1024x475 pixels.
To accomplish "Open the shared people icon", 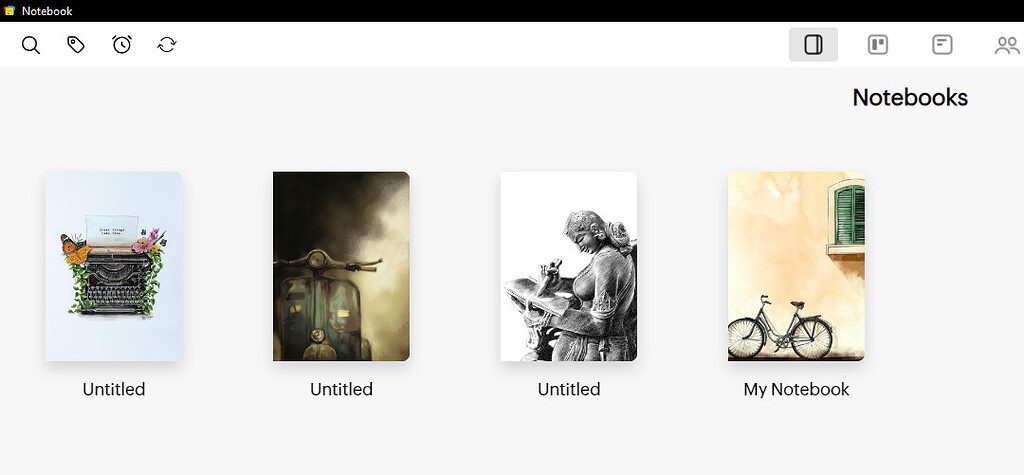I will tap(1006, 45).
